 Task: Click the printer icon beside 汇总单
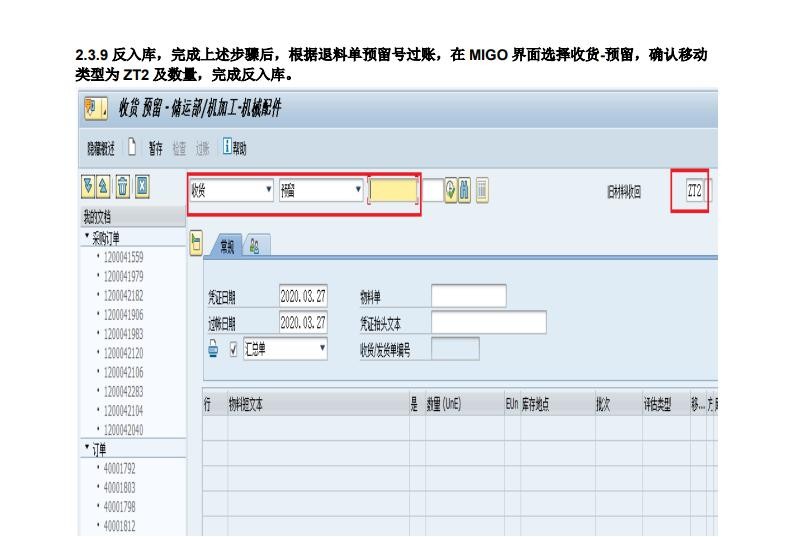click(213, 349)
